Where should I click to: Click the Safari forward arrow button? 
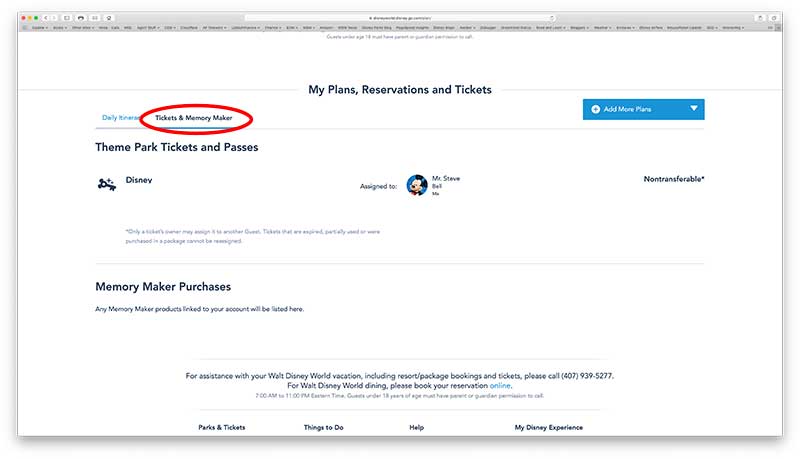54,18
